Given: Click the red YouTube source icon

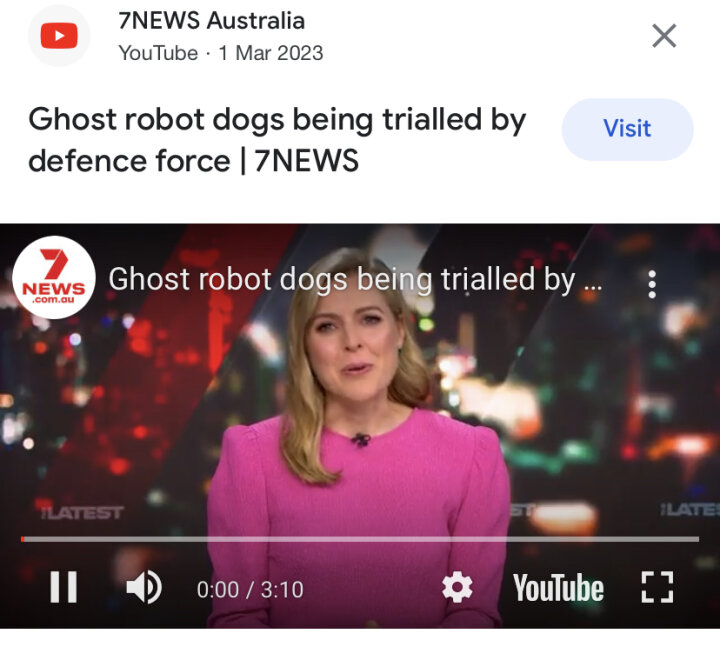Looking at the screenshot, I should coord(59,35).
